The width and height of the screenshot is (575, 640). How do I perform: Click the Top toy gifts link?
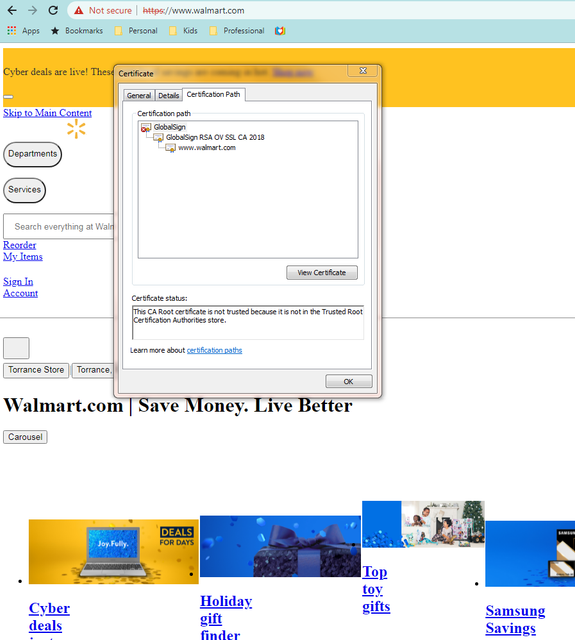pyautogui.click(x=376, y=589)
